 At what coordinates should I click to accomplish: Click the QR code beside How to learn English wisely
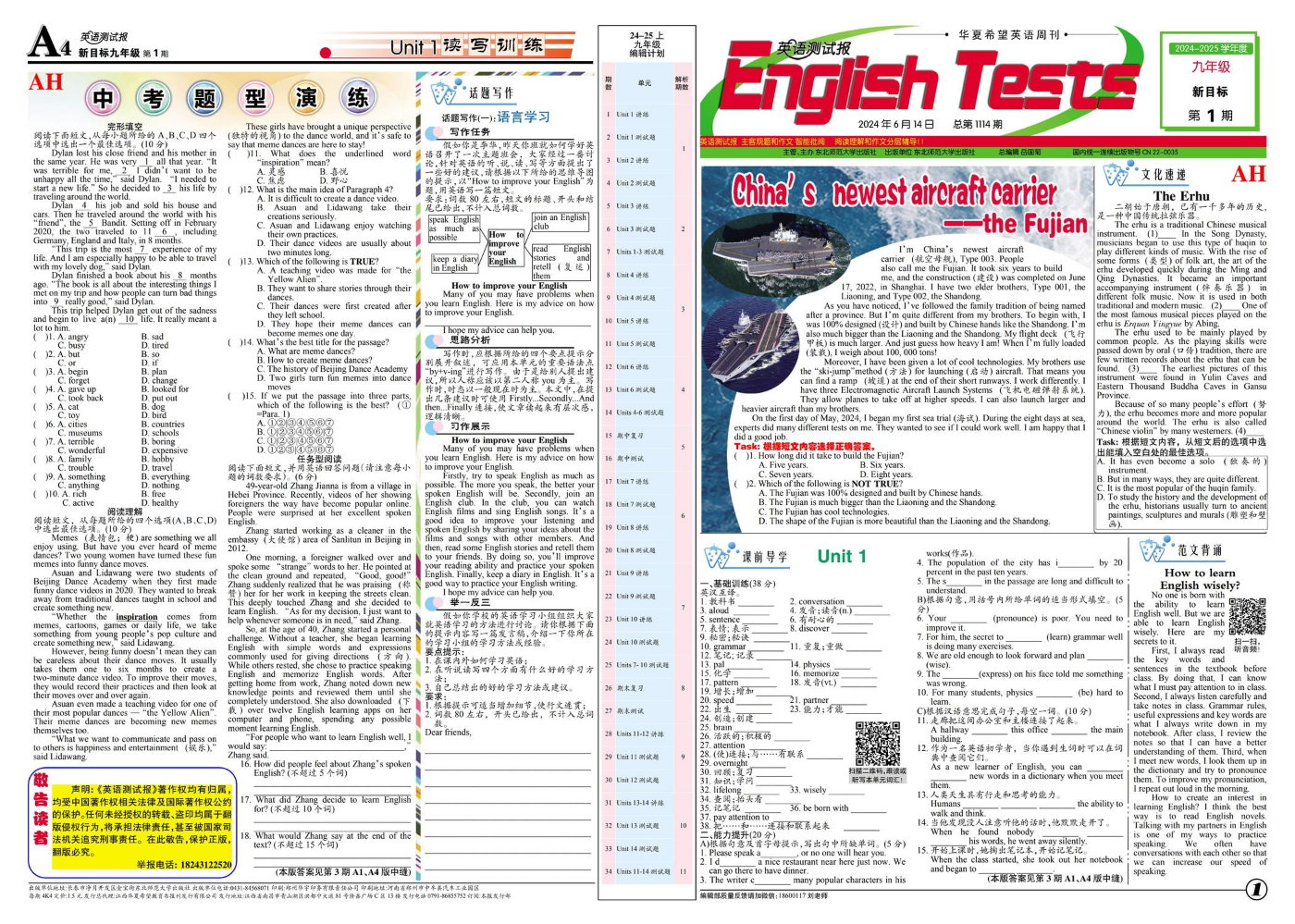click(x=1247, y=616)
